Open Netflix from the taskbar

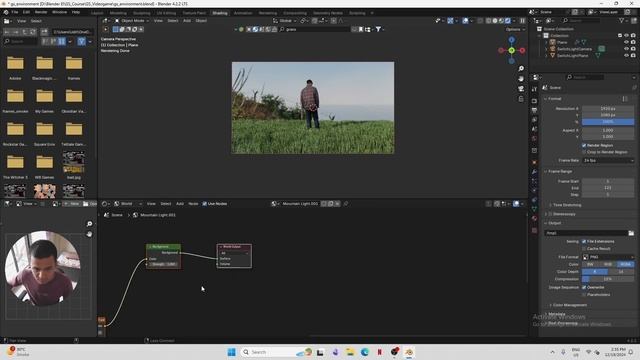(380, 352)
